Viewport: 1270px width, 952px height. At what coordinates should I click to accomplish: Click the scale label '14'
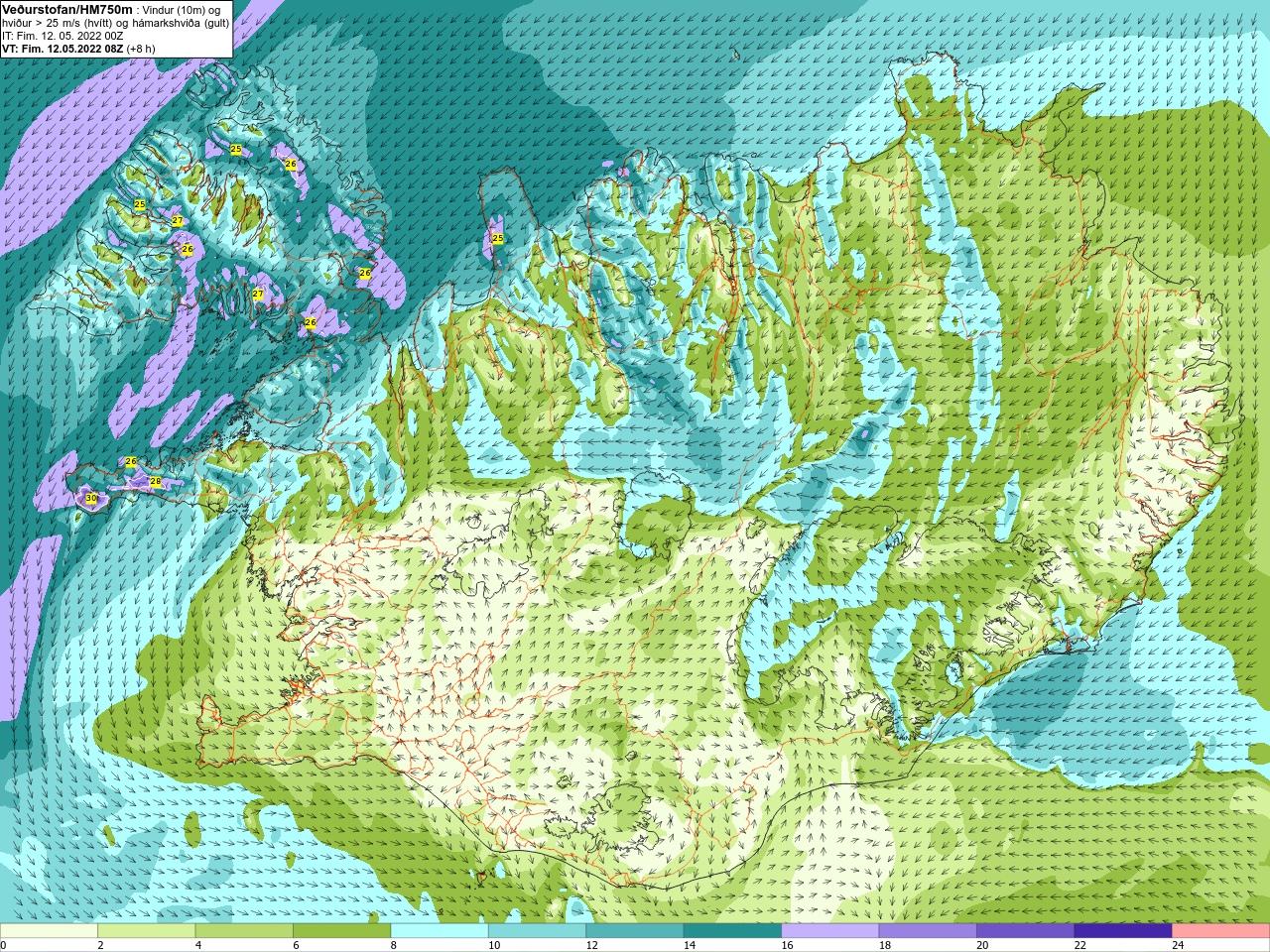(690, 945)
